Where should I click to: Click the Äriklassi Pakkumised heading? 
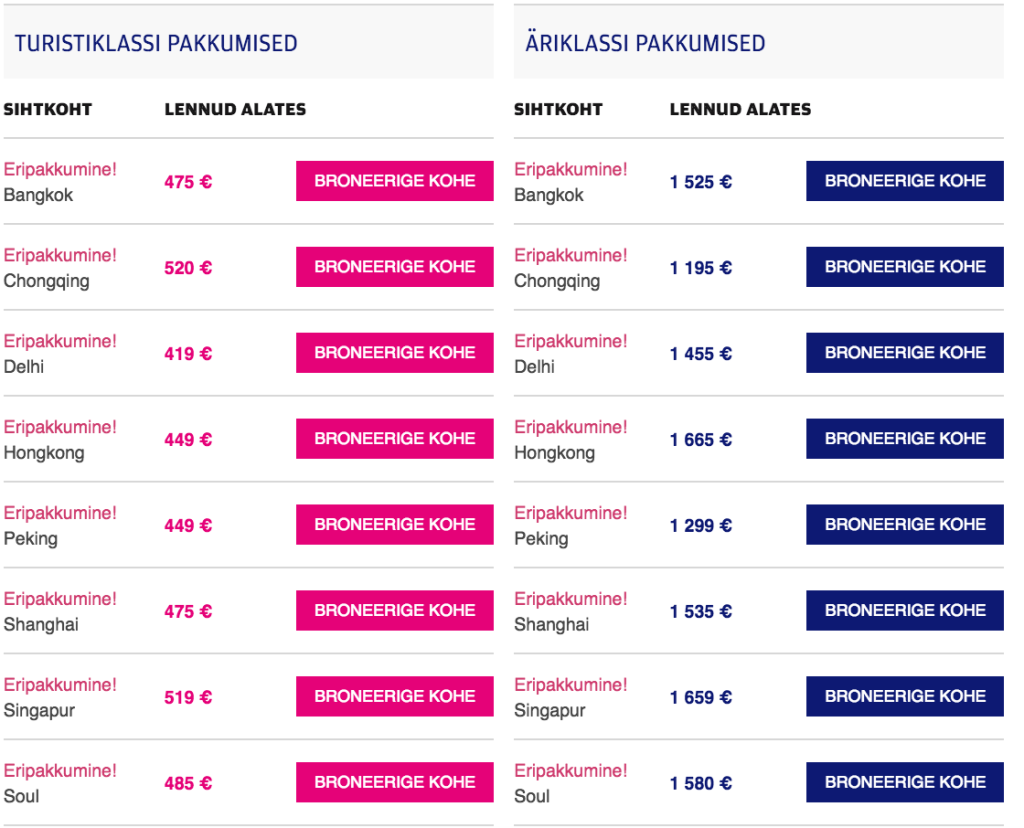645,43
